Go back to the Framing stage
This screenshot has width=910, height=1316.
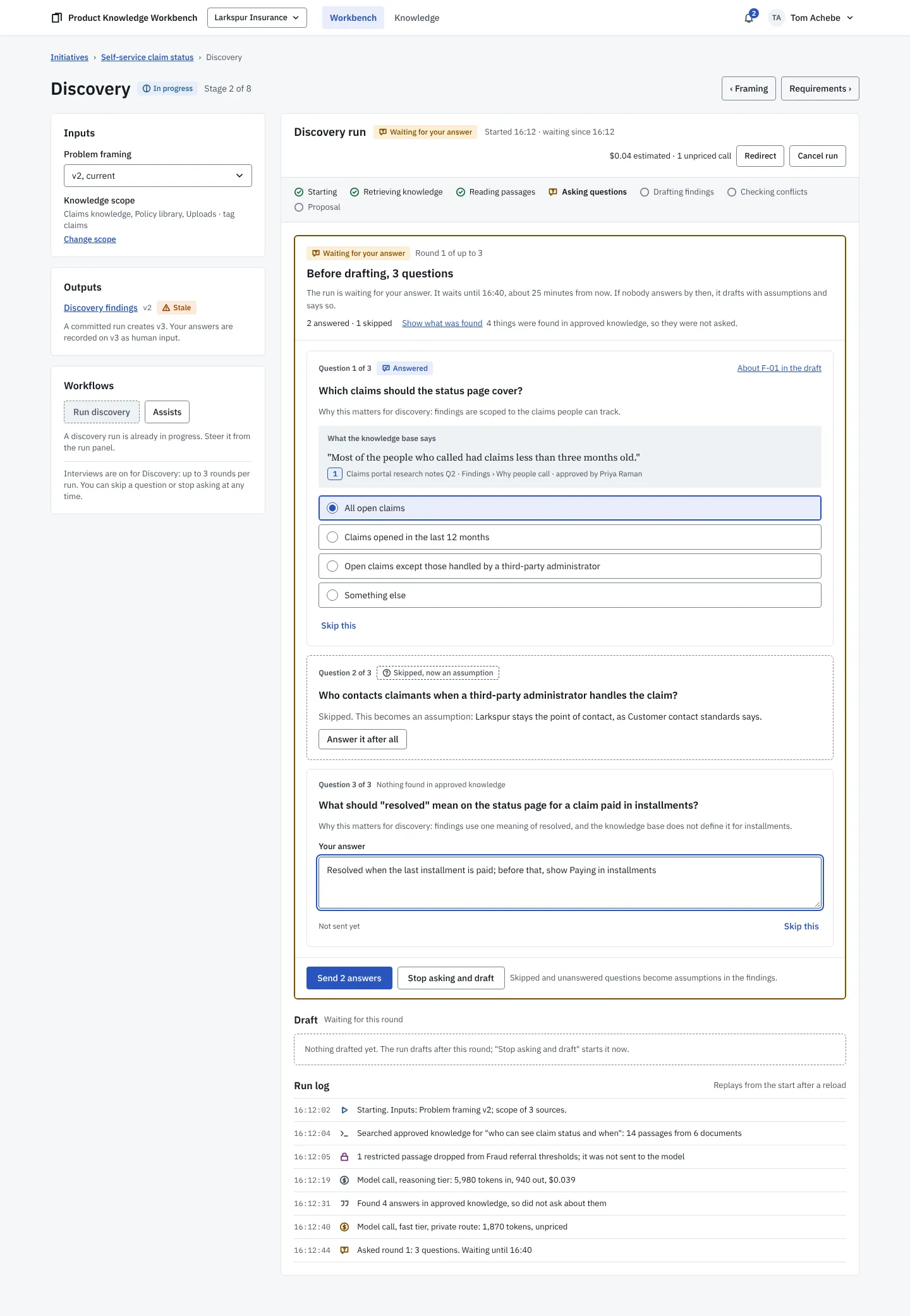click(749, 88)
